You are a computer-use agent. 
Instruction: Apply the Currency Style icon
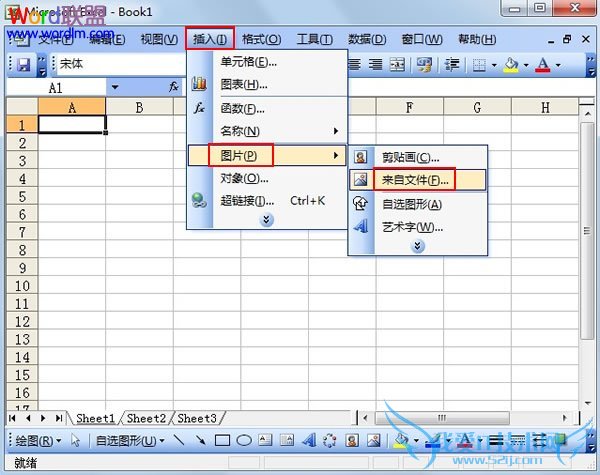click(x=424, y=64)
